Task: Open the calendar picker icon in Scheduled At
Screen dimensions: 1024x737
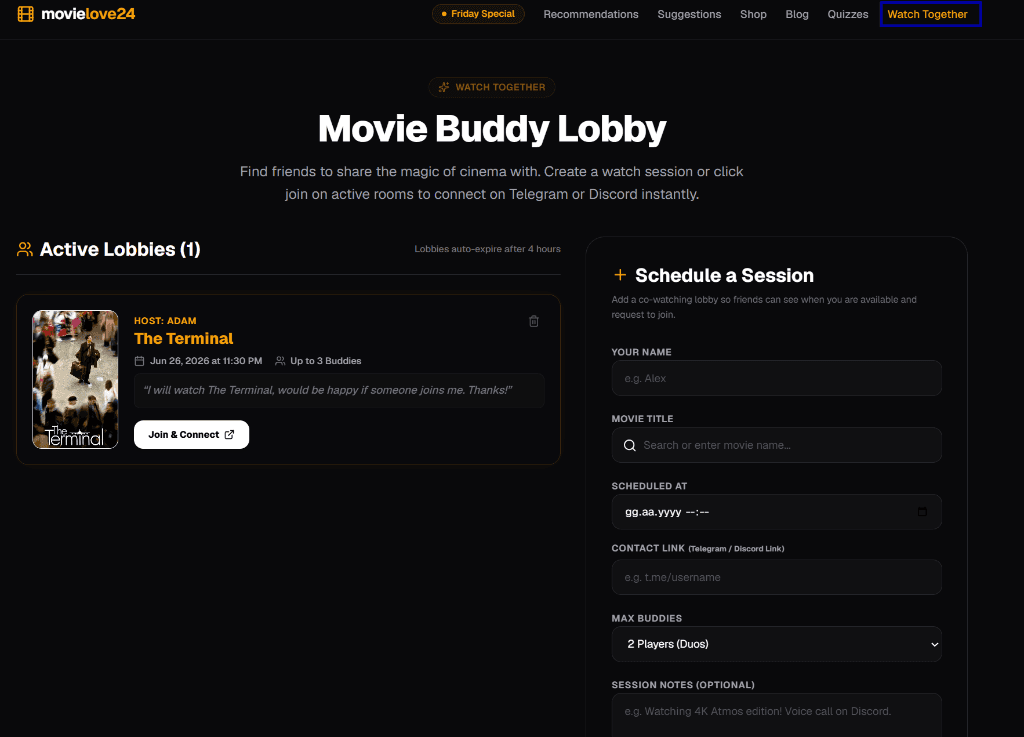Action: pos(922,512)
